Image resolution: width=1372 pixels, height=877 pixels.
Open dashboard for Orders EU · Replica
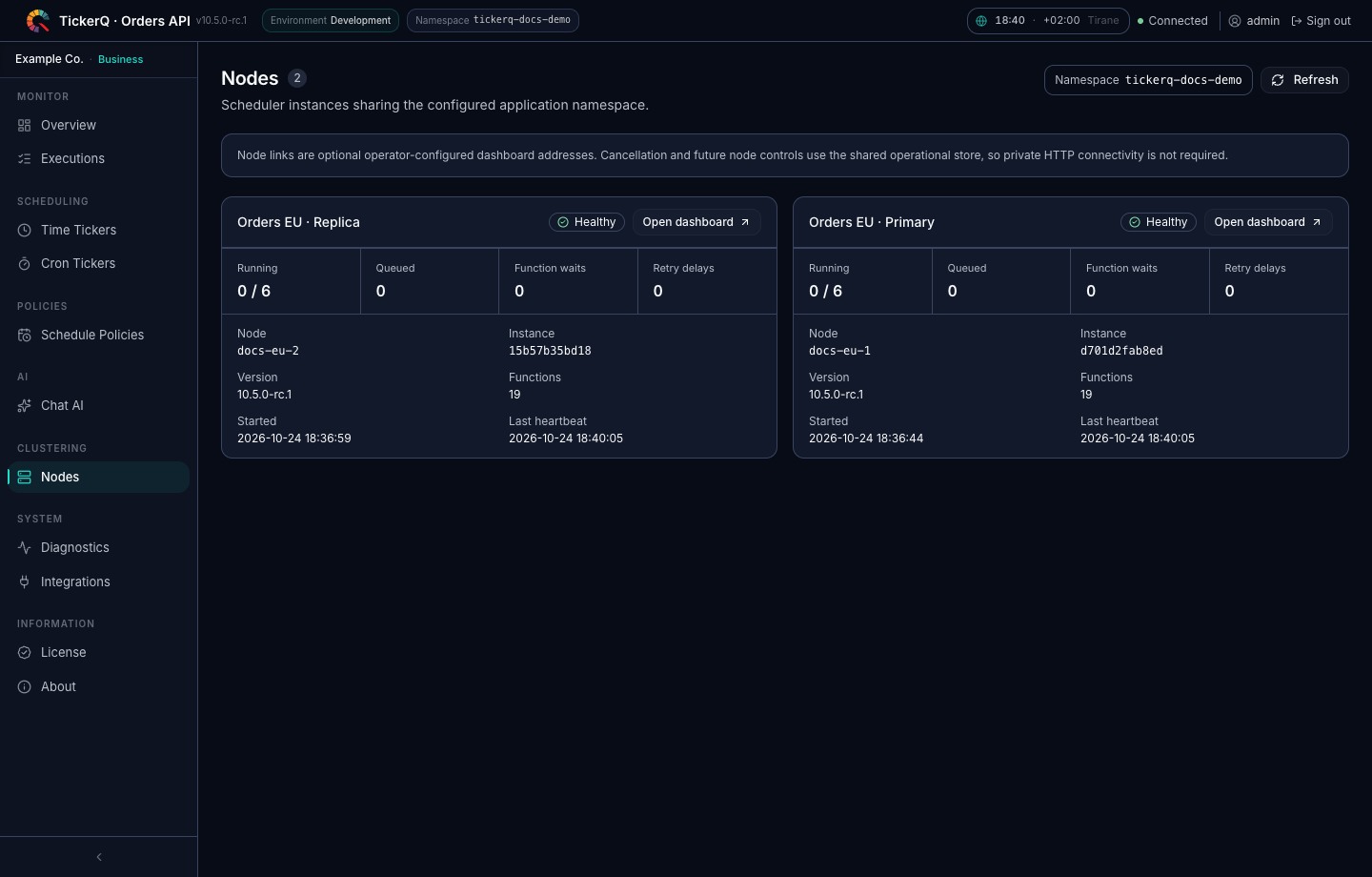pos(696,222)
